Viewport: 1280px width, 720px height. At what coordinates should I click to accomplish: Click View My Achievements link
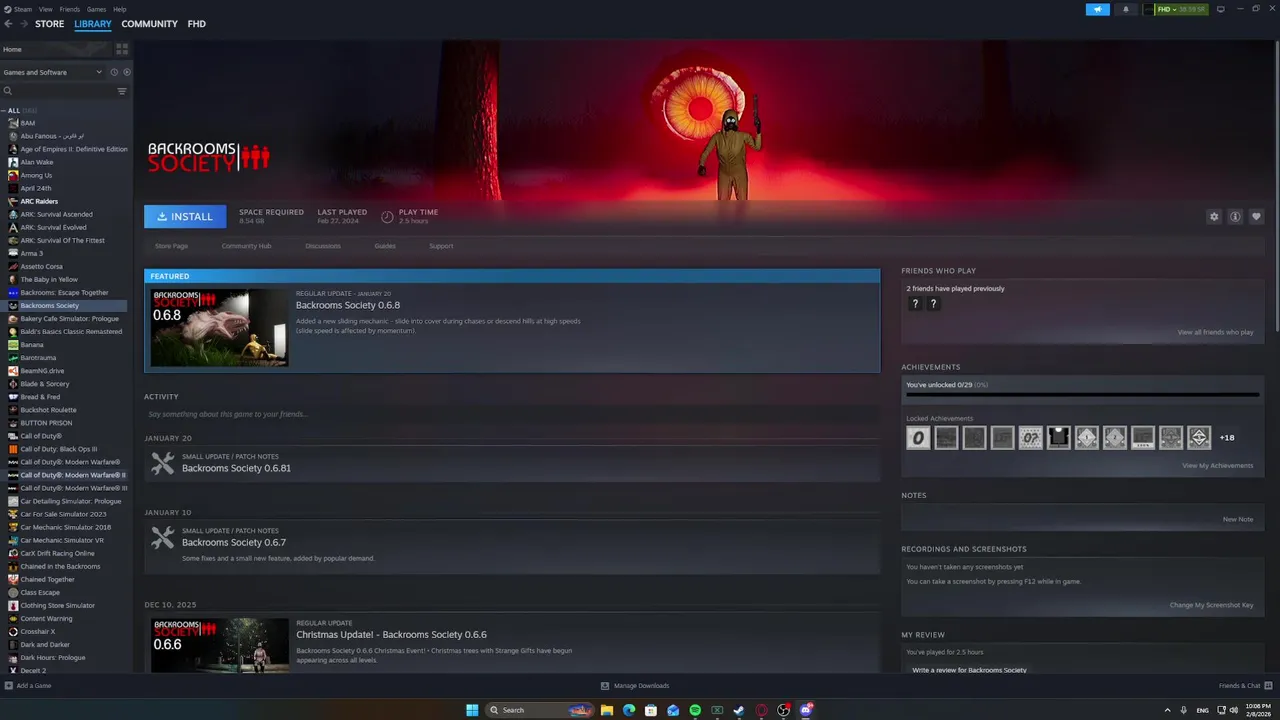(1217, 466)
